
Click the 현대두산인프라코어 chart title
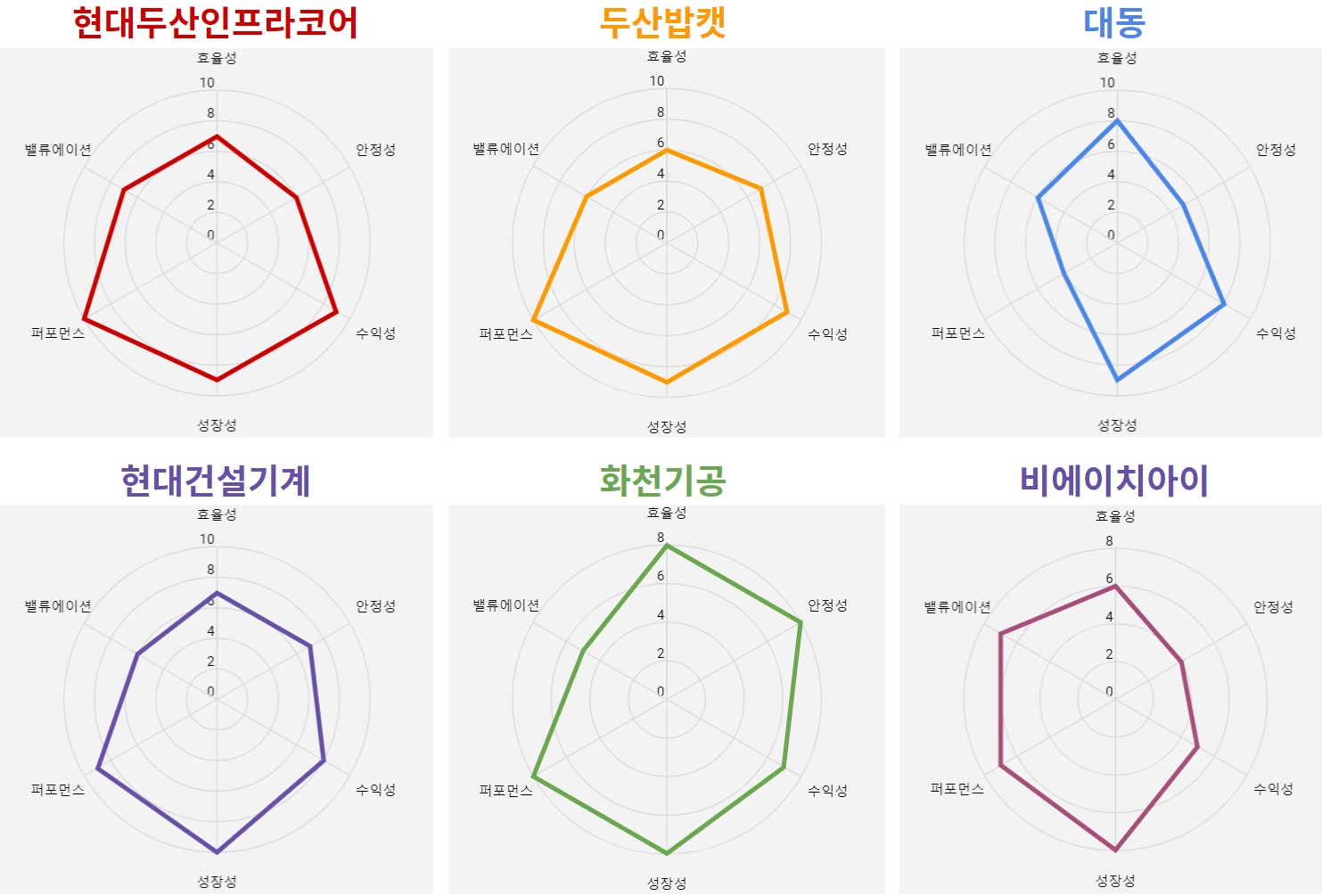coord(215,23)
